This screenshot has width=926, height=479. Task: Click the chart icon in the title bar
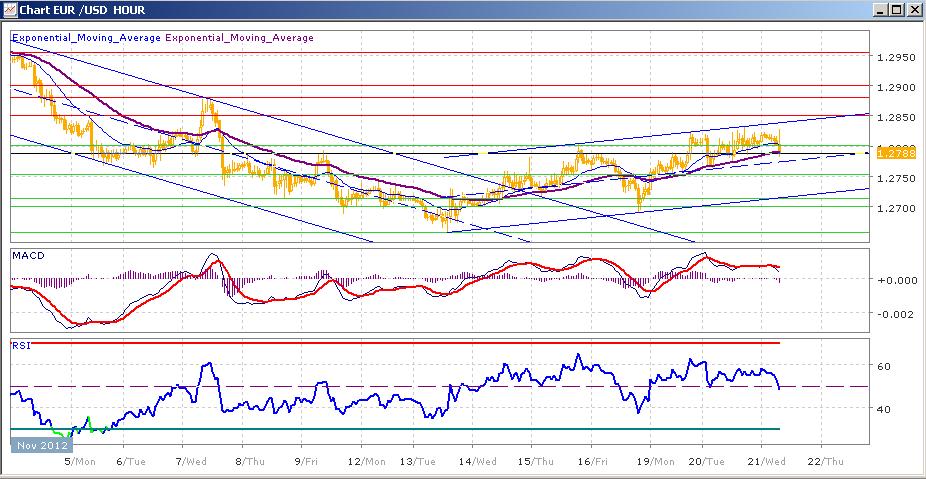point(10,10)
